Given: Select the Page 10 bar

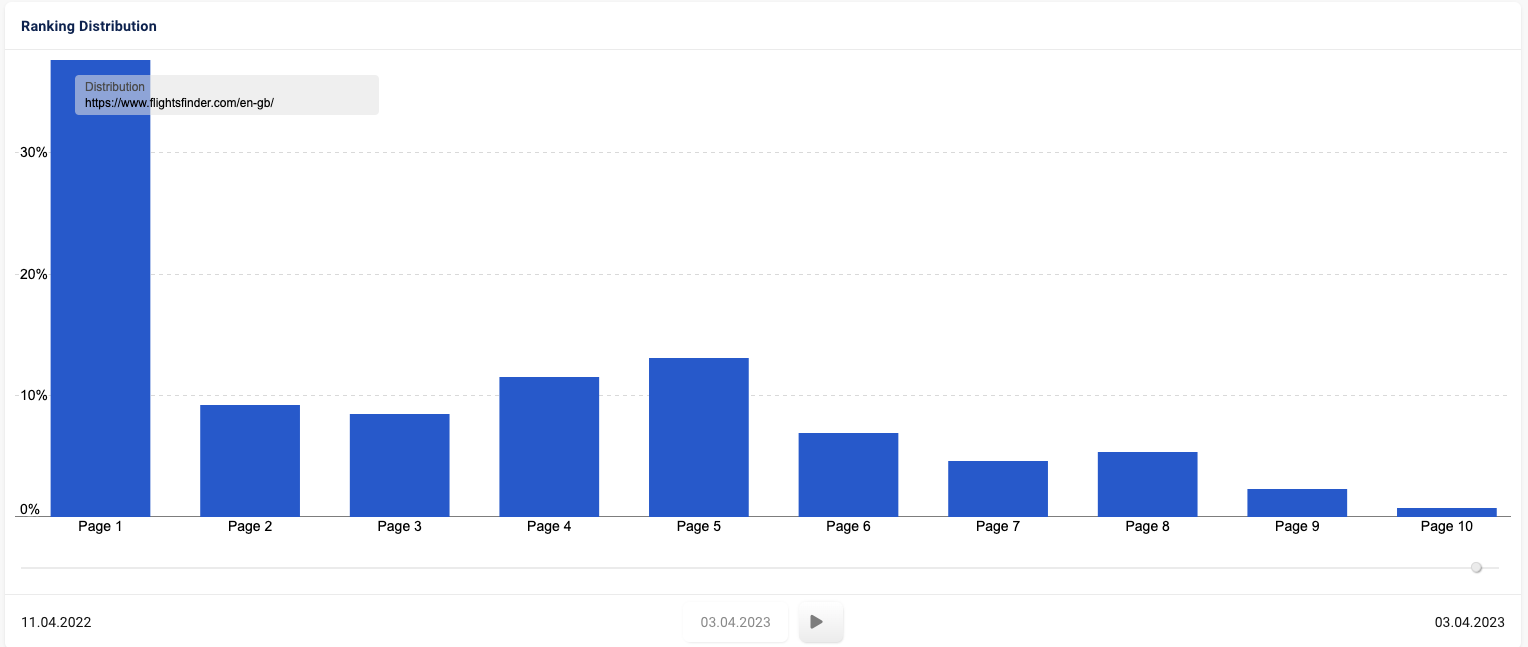Looking at the screenshot, I should coord(1447,512).
